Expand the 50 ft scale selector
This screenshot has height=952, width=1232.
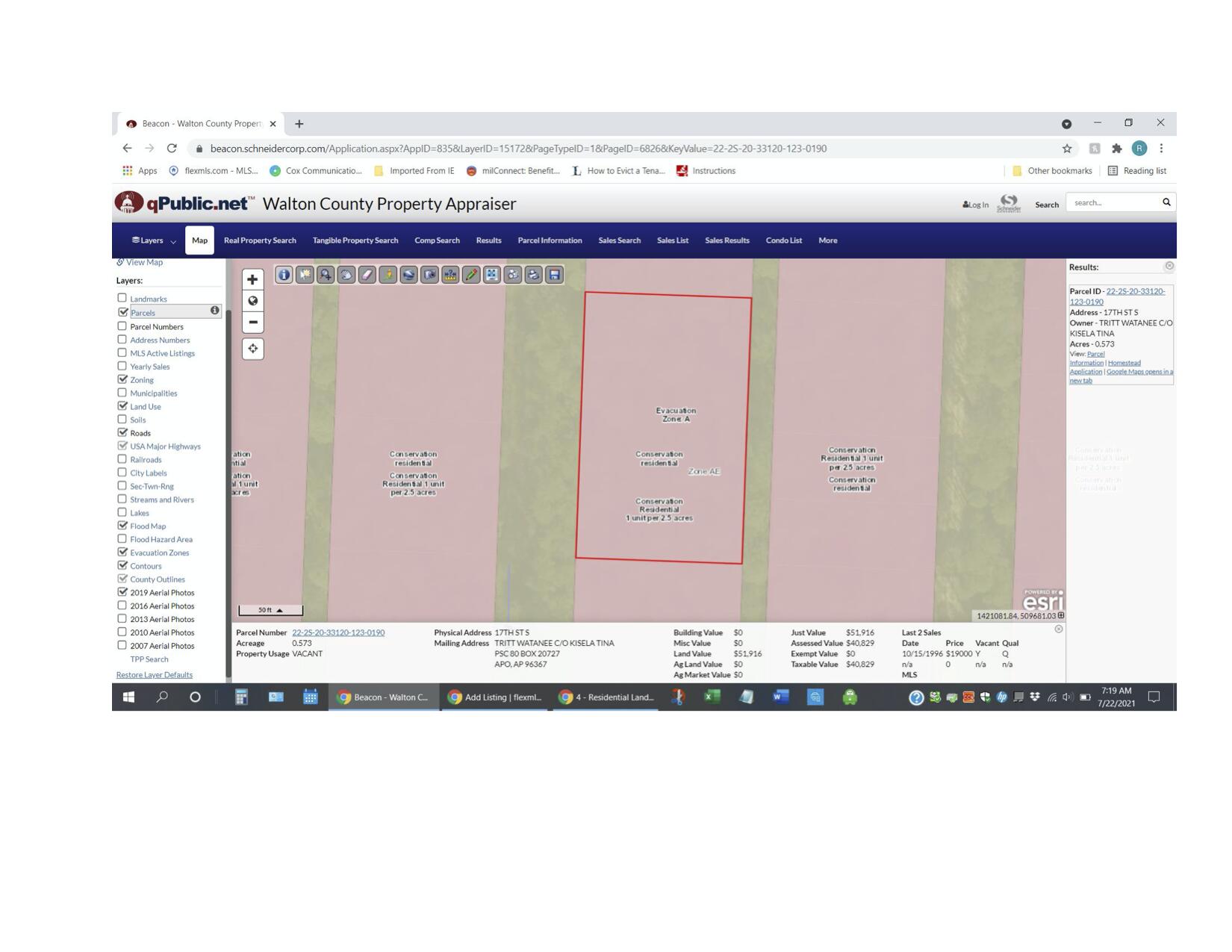[x=270, y=610]
